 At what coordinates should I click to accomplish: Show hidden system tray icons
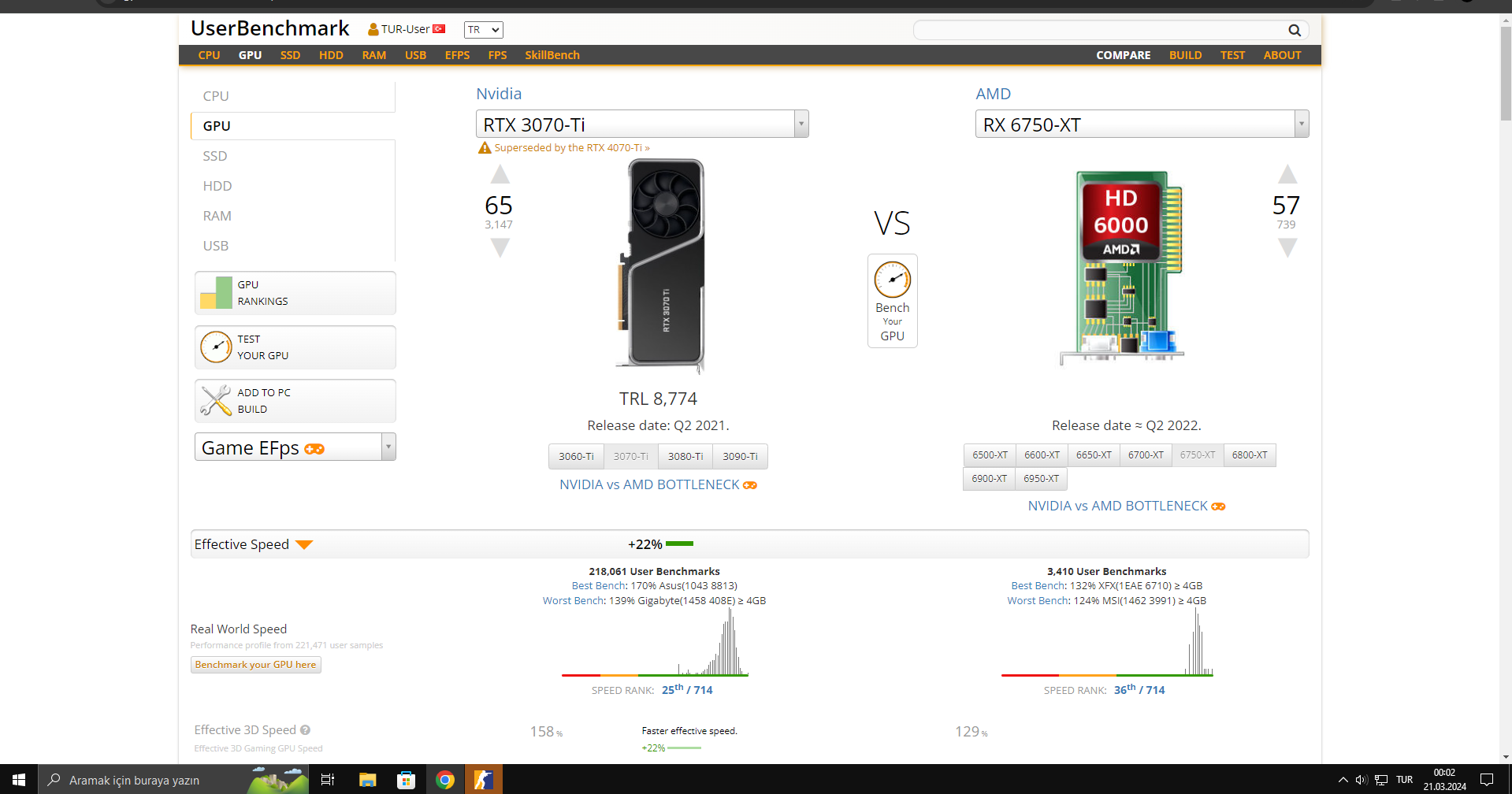click(1343, 780)
